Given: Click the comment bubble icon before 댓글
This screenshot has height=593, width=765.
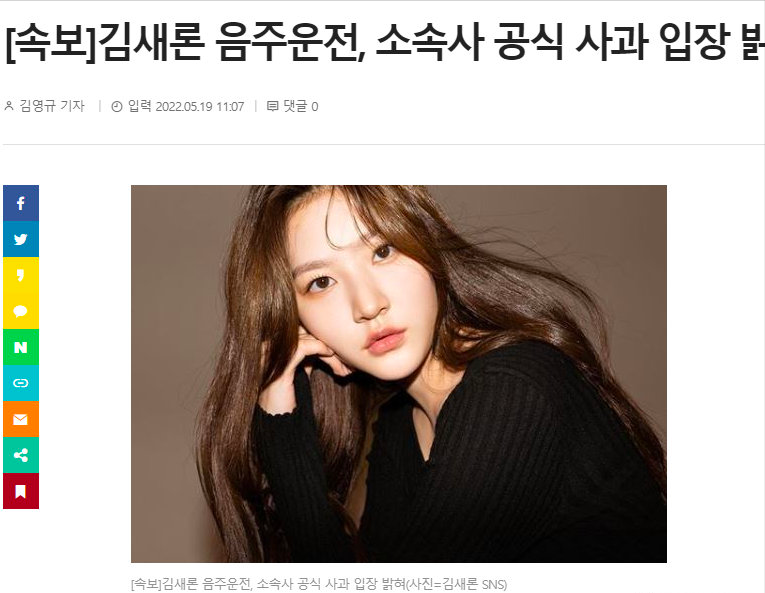Looking at the screenshot, I should coord(272,106).
